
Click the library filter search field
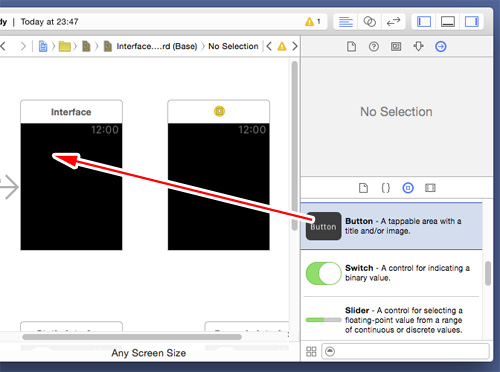(x=405, y=351)
